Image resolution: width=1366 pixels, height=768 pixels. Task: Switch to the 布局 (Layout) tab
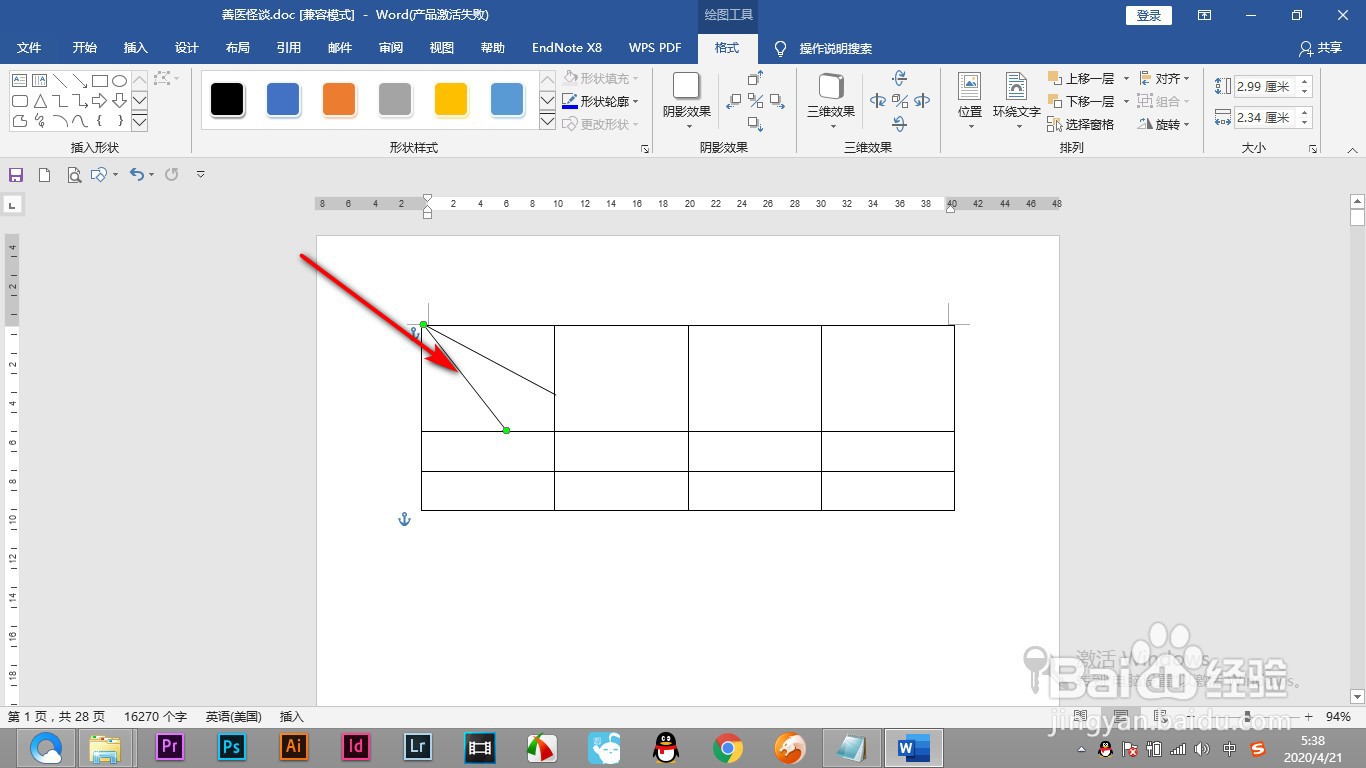(x=238, y=48)
